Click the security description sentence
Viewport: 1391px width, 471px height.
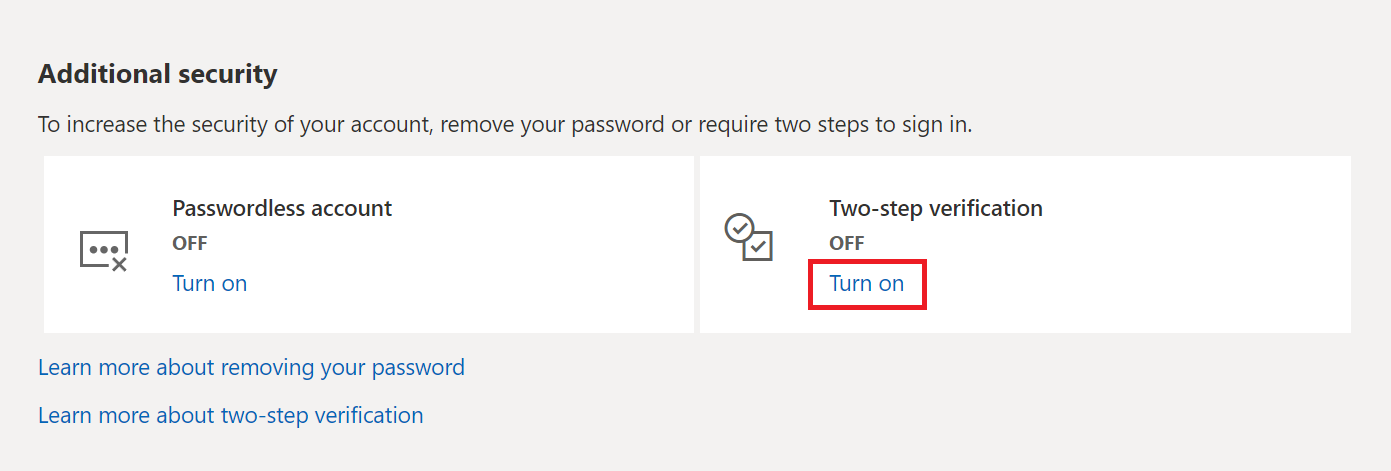[x=505, y=125]
